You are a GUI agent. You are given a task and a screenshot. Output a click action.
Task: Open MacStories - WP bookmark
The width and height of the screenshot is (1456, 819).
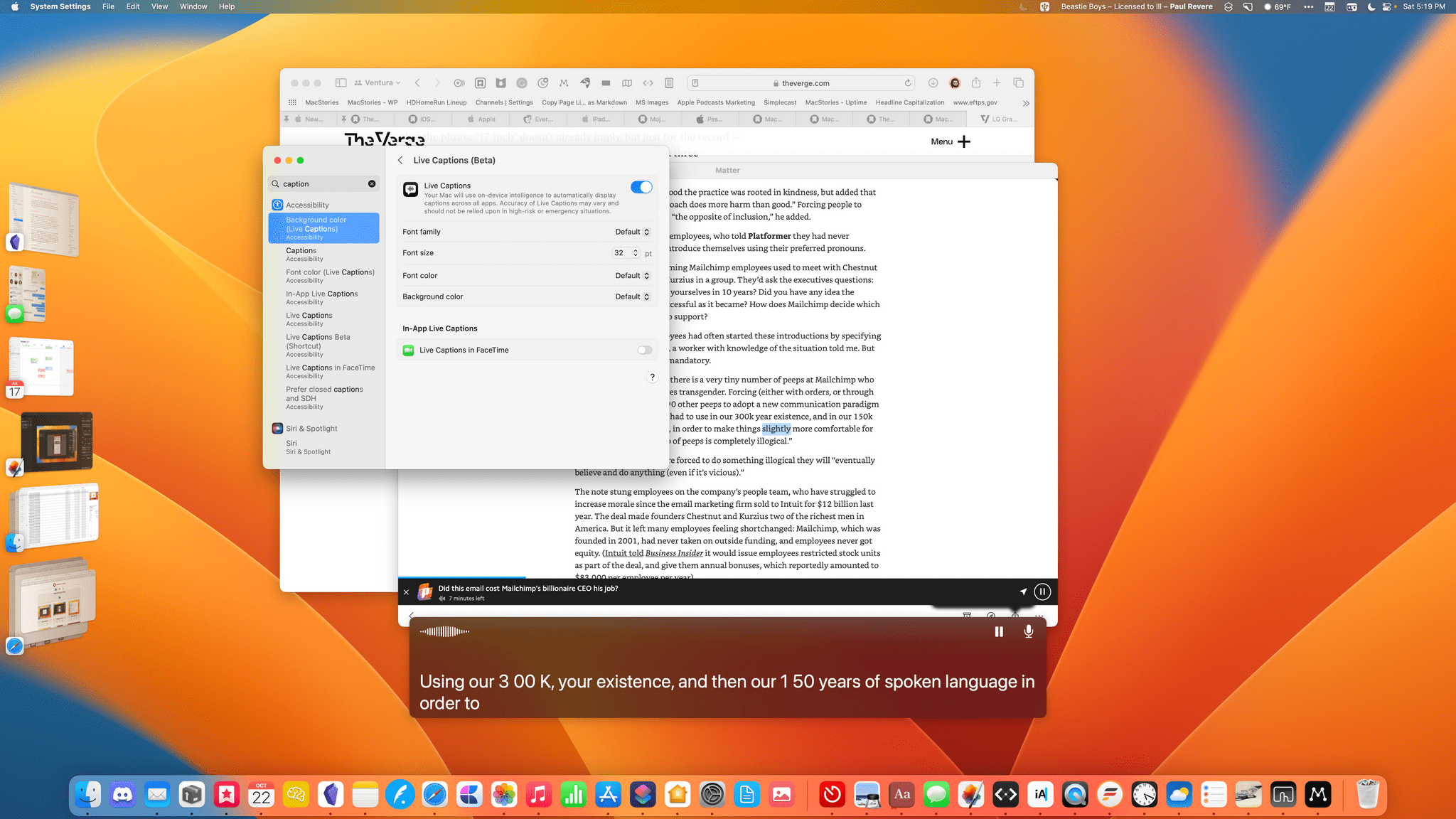pos(373,102)
